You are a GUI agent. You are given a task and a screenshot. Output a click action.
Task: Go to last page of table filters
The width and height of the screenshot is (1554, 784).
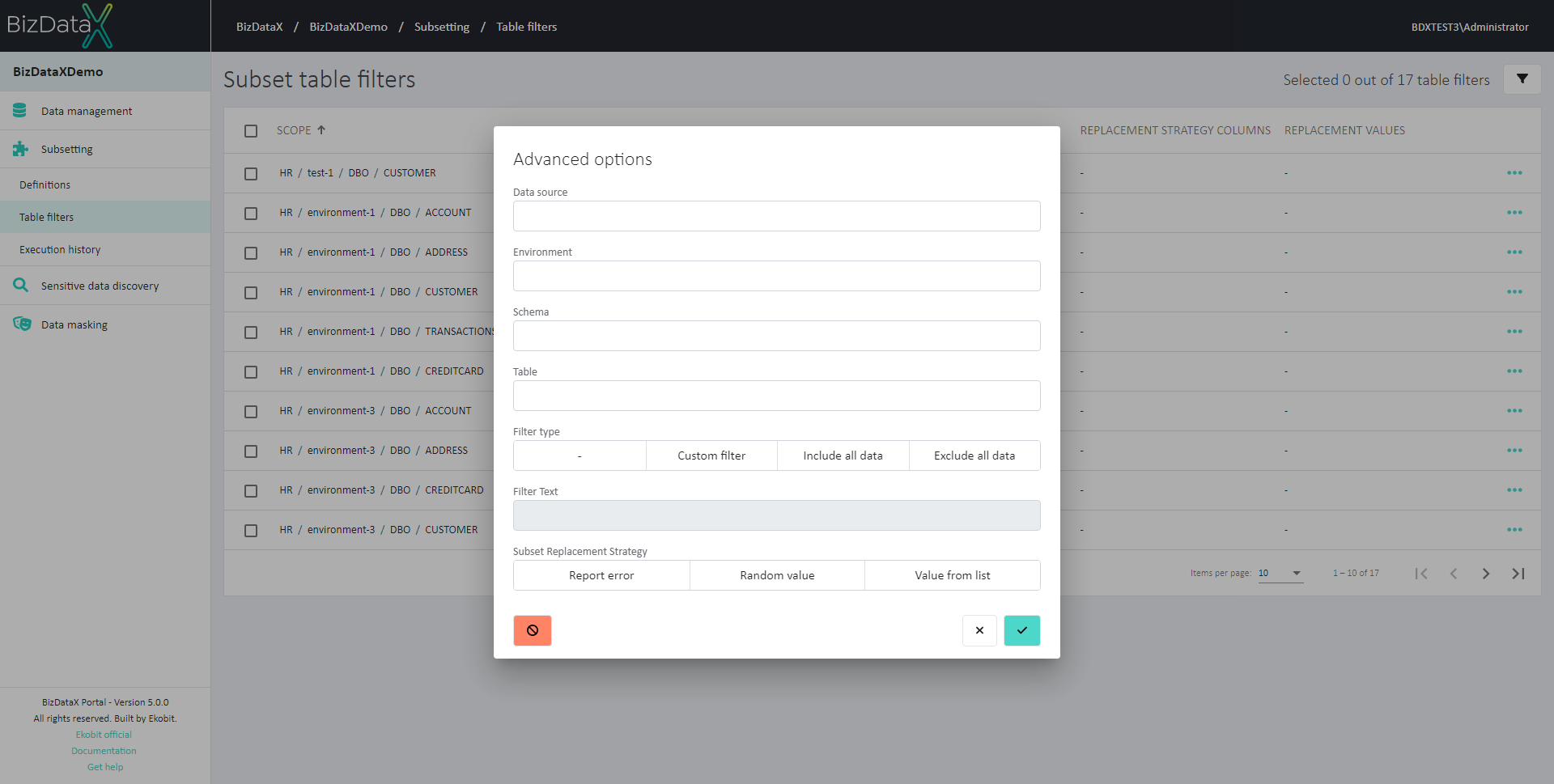pos(1518,574)
